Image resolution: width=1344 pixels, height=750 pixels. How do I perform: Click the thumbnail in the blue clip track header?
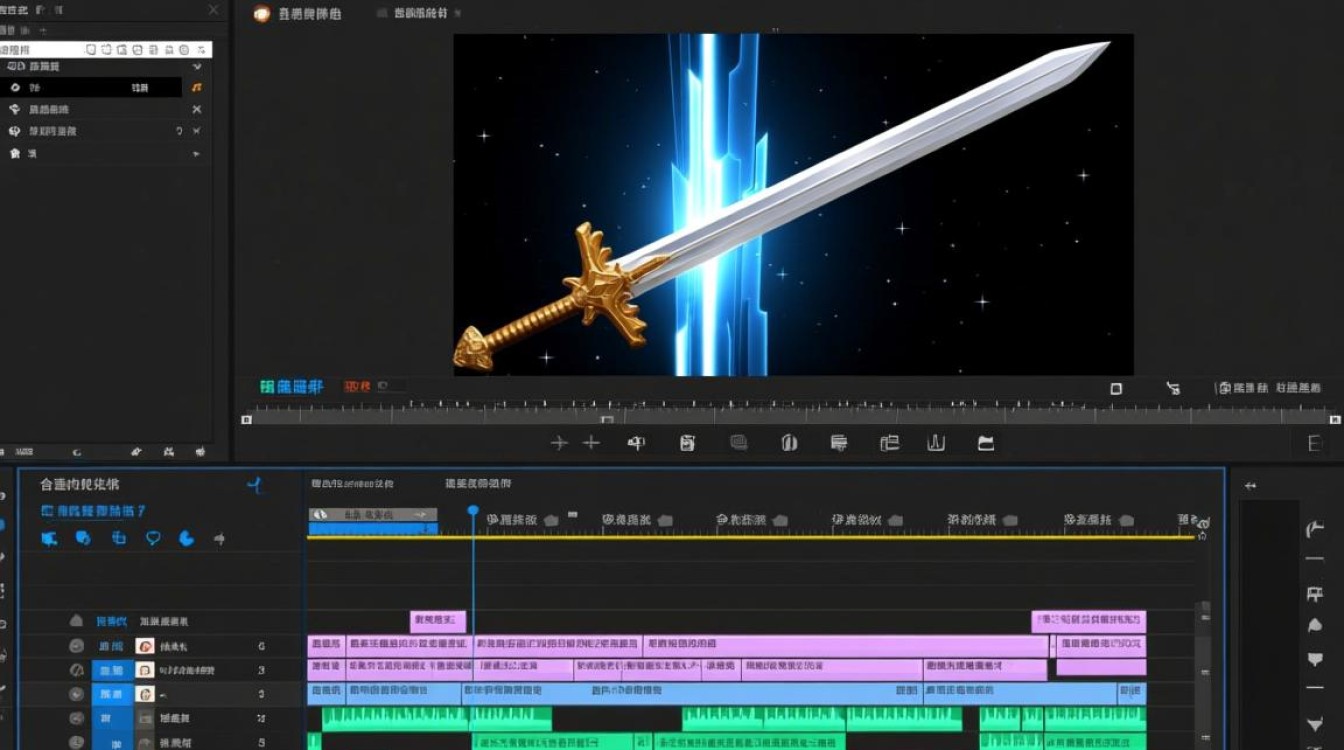click(x=144, y=694)
